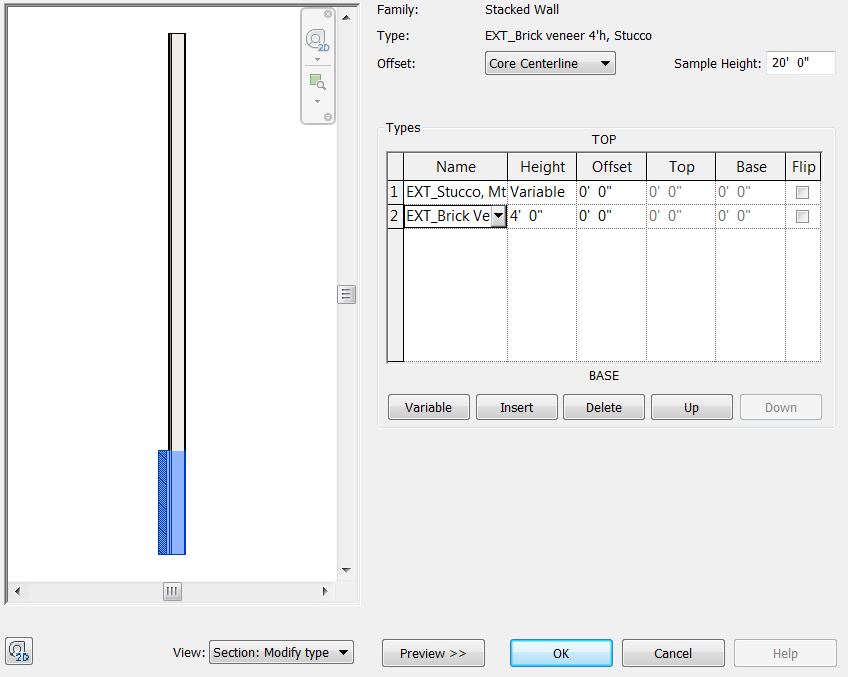Click the Variable height cell in row 1

pyautogui.click(x=542, y=192)
